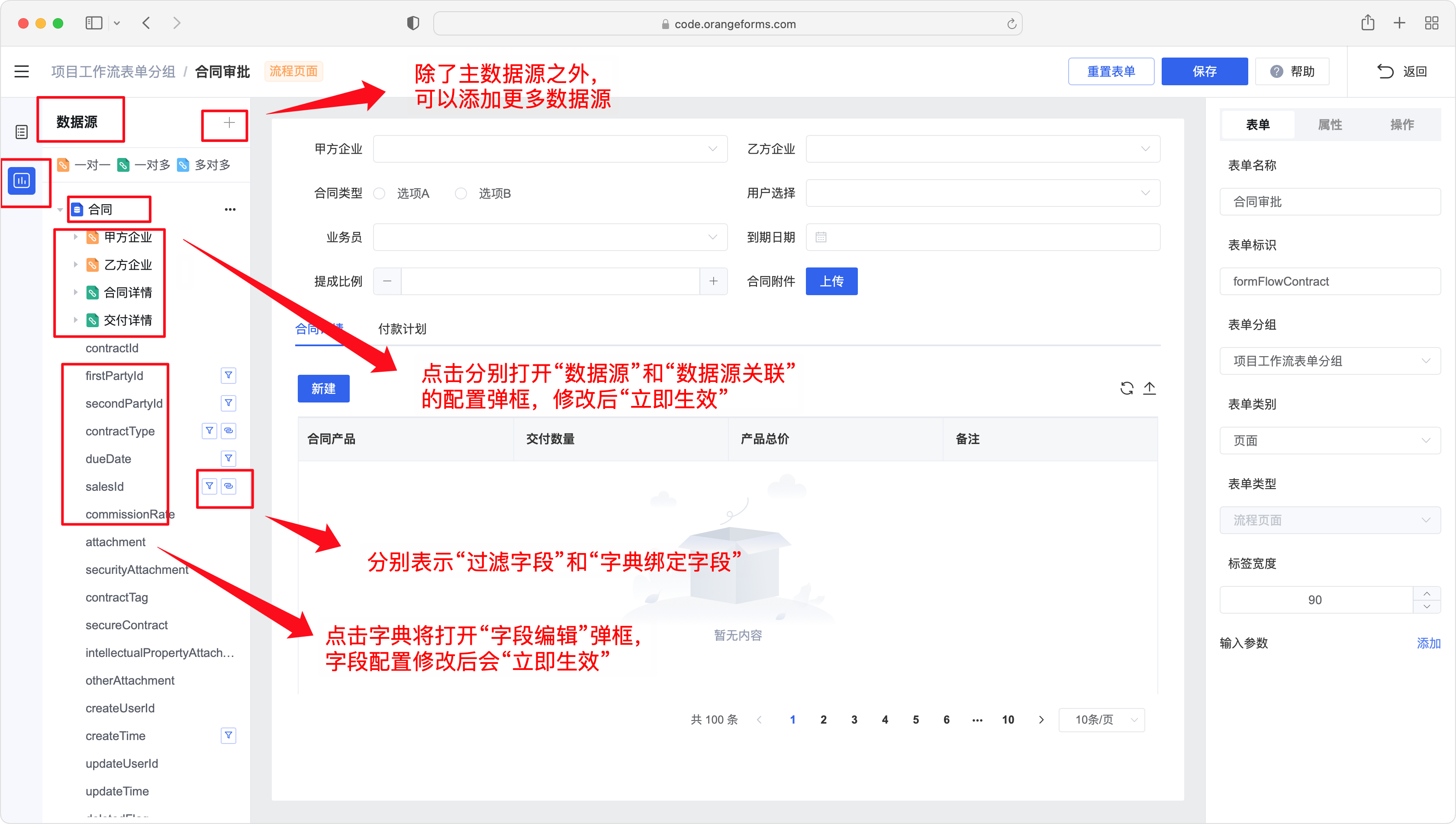Click the 上传 button for 合同附件
The height and width of the screenshot is (824, 1456).
point(831,281)
